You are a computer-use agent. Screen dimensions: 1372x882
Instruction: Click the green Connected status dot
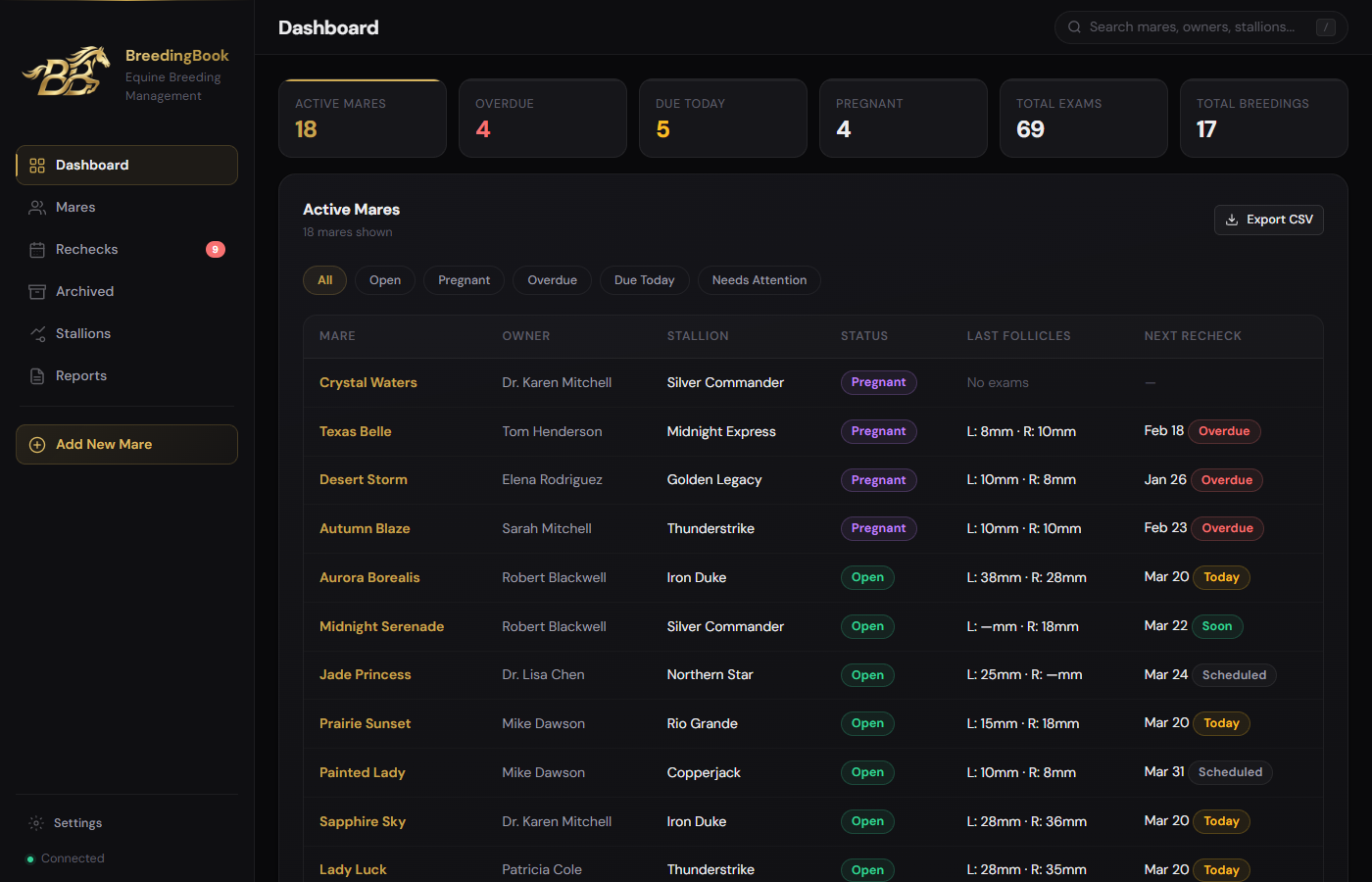click(29, 859)
